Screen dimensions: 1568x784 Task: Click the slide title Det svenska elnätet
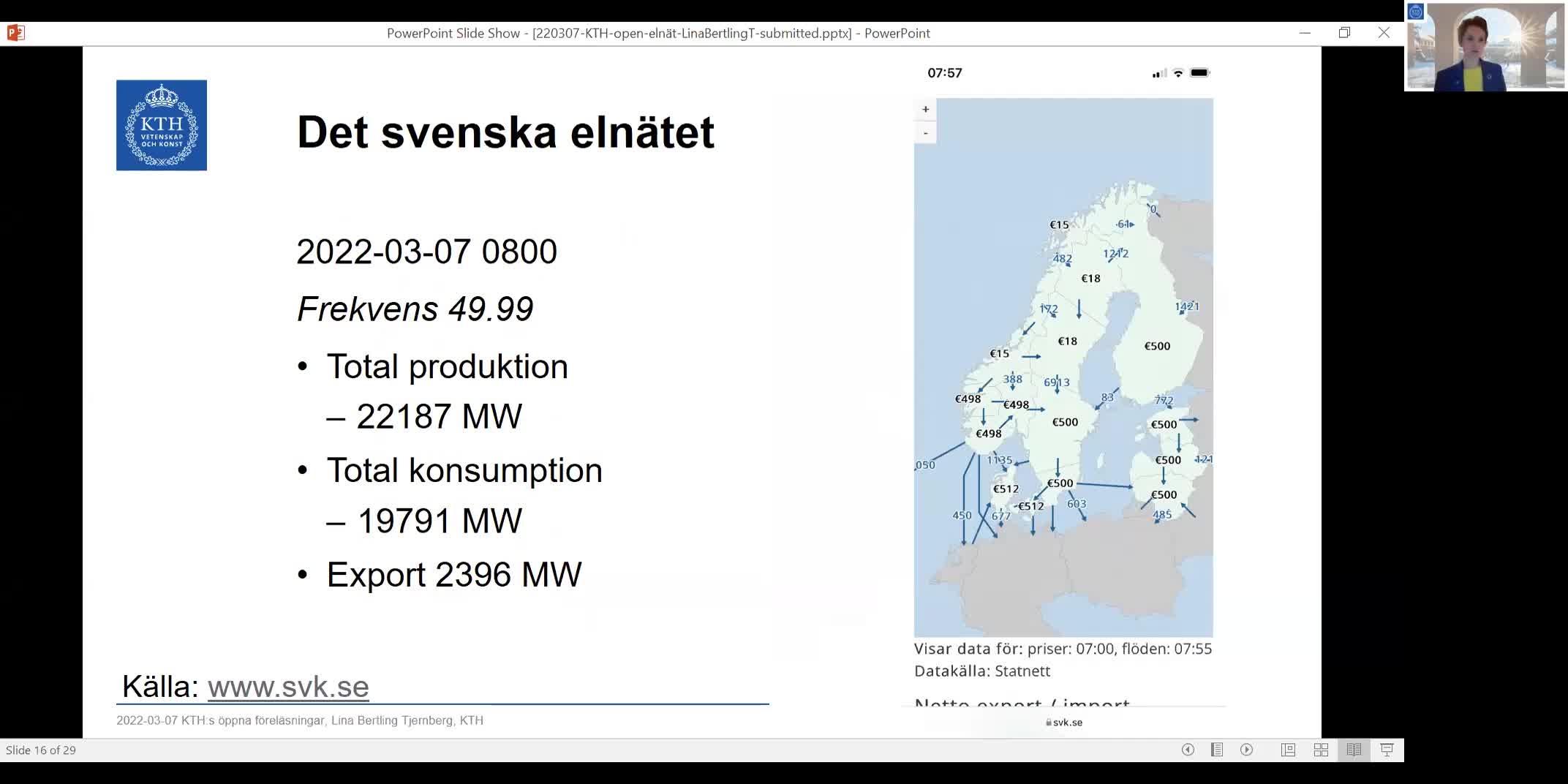(505, 132)
